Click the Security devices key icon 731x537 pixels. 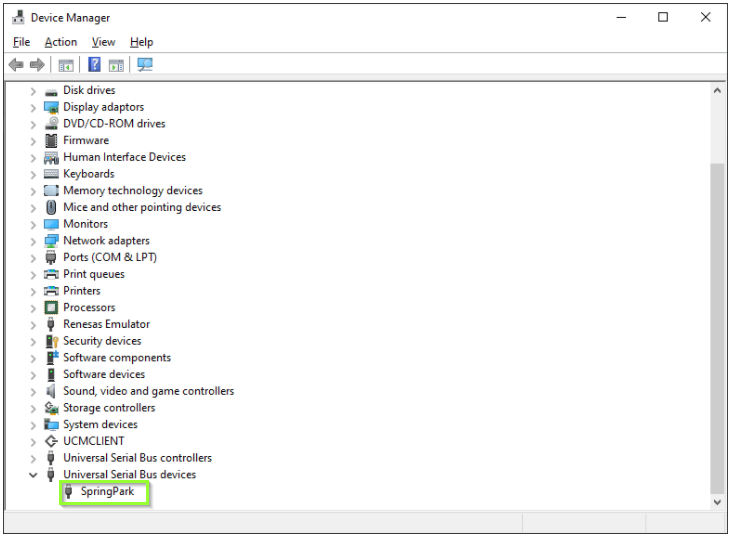[x=51, y=341]
